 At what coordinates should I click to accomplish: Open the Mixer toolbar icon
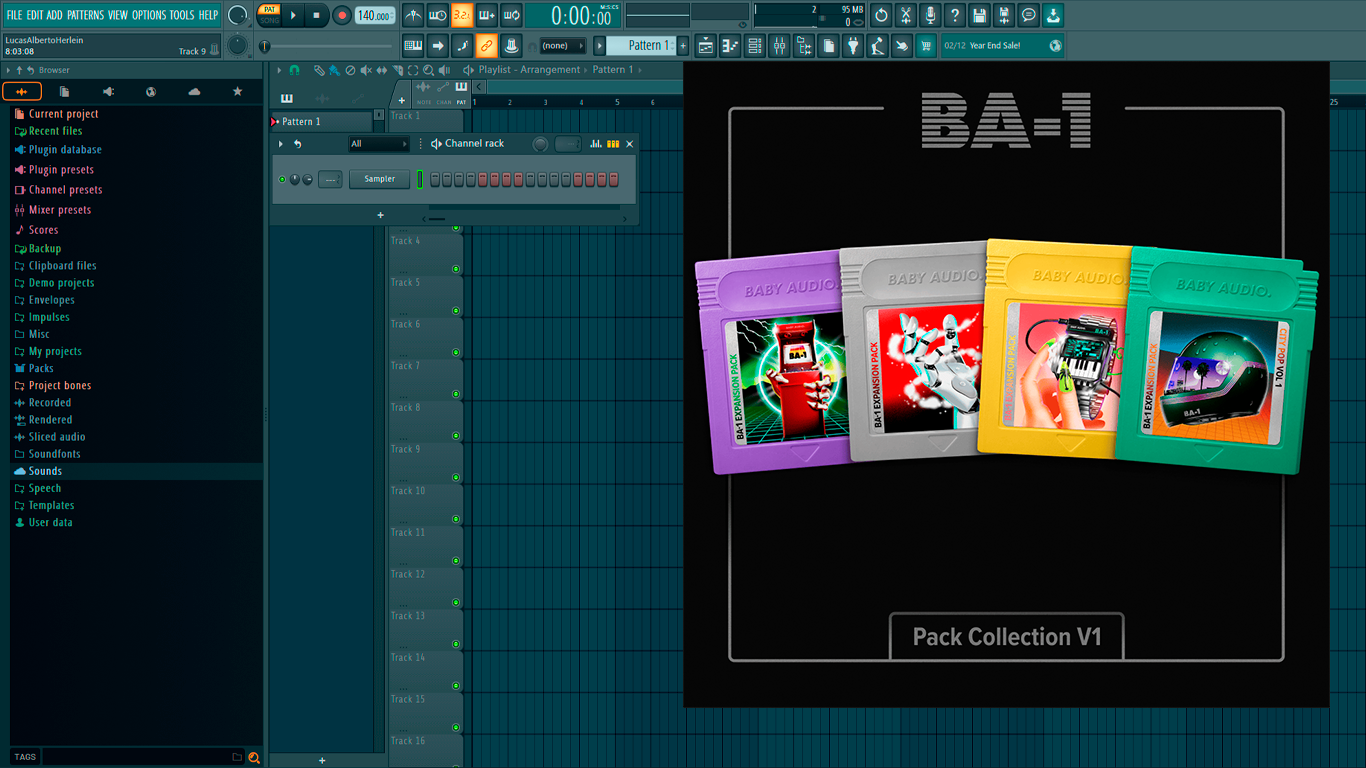coord(779,45)
